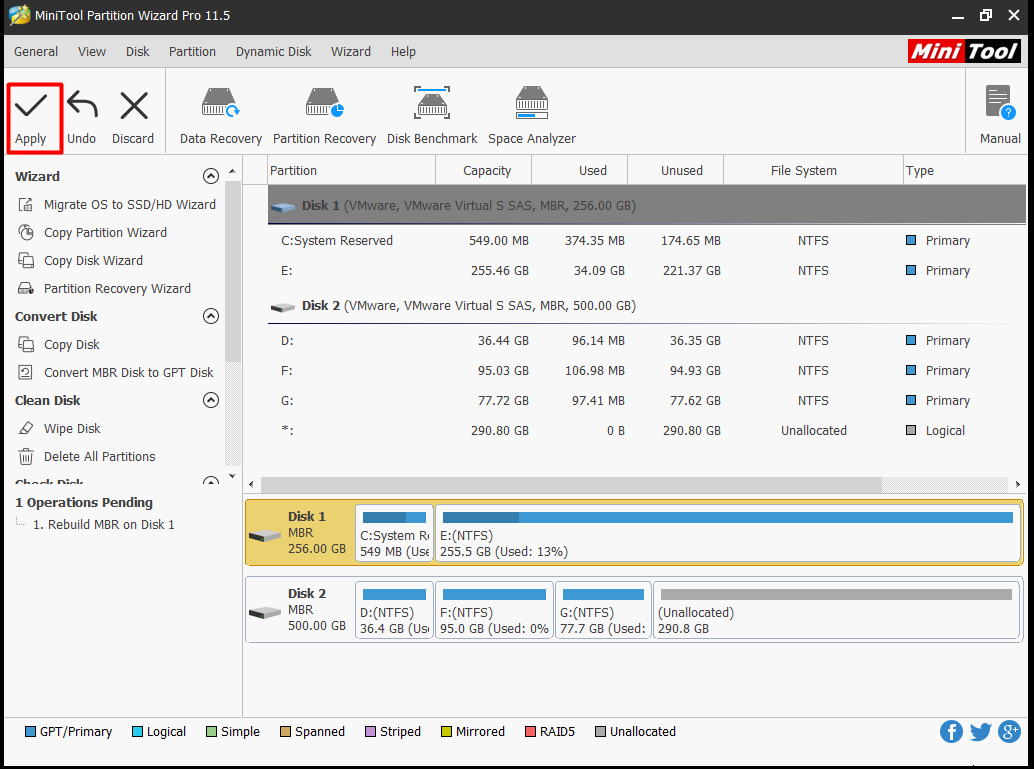This screenshot has width=1034, height=769.
Task: Select the pending Rebuild MBR operation
Action: pyautogui.click(x=104, y=525)
